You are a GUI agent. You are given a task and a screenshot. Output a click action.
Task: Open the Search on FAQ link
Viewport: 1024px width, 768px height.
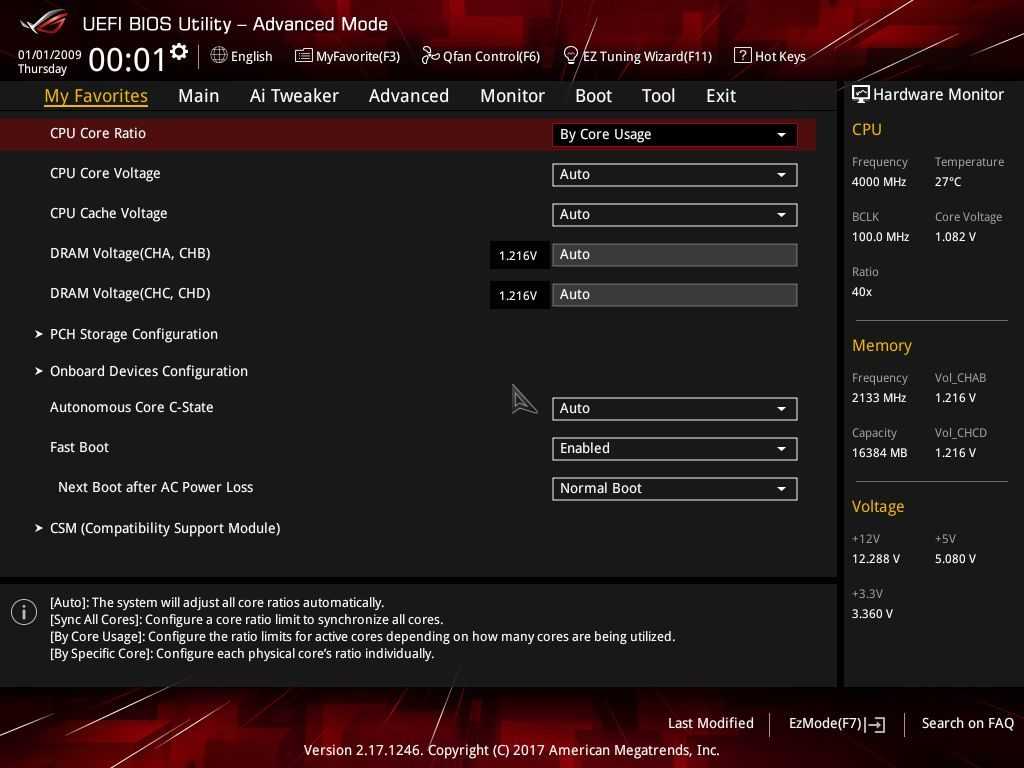tap(967, 723)
